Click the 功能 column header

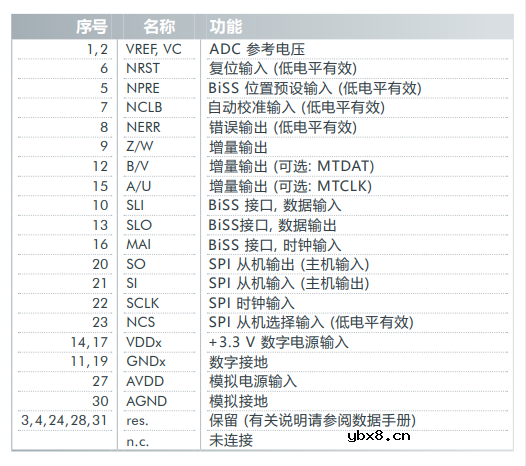tap(226, 27)
